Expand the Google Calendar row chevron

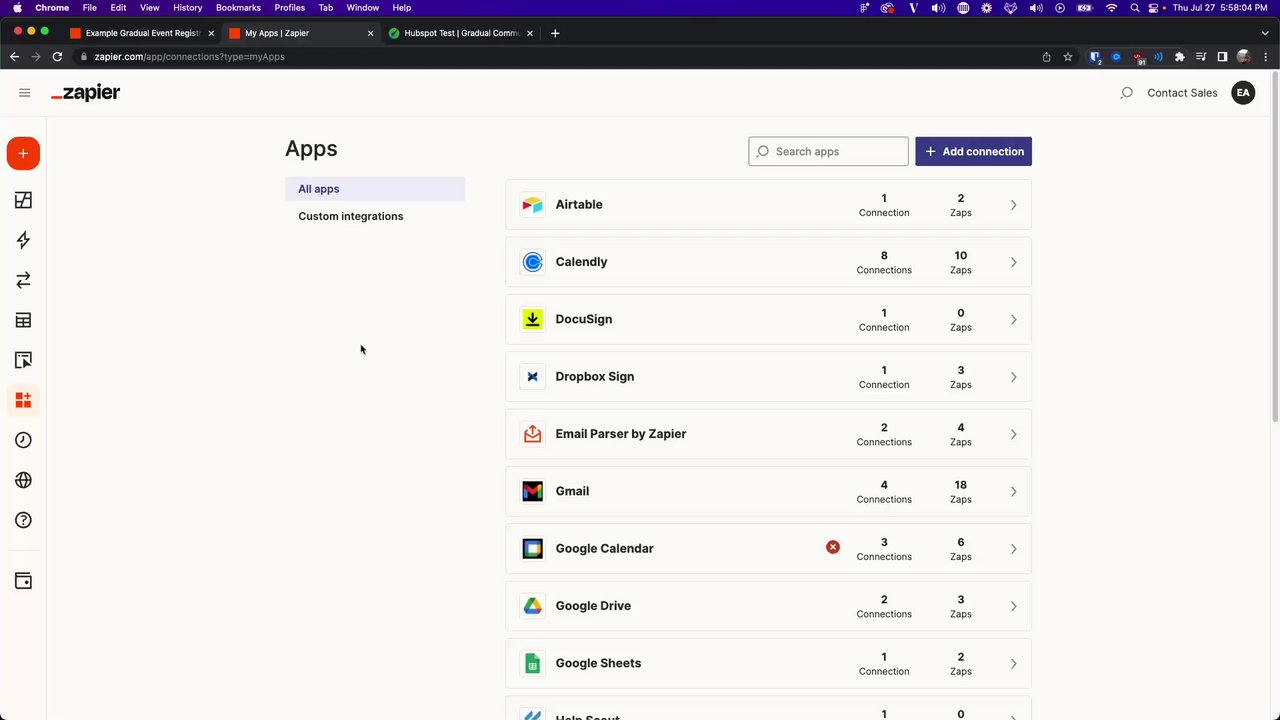coord(1013,549)
